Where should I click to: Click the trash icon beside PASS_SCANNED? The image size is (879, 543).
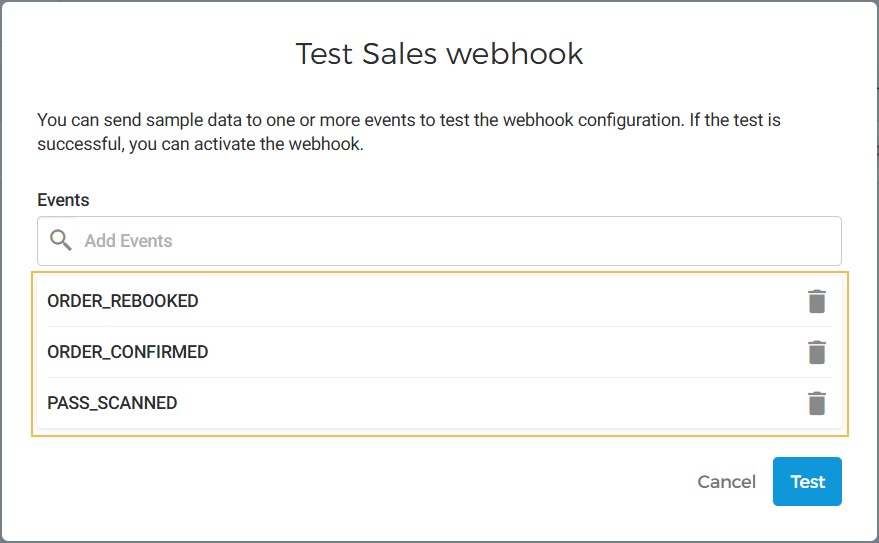(817, 403)
